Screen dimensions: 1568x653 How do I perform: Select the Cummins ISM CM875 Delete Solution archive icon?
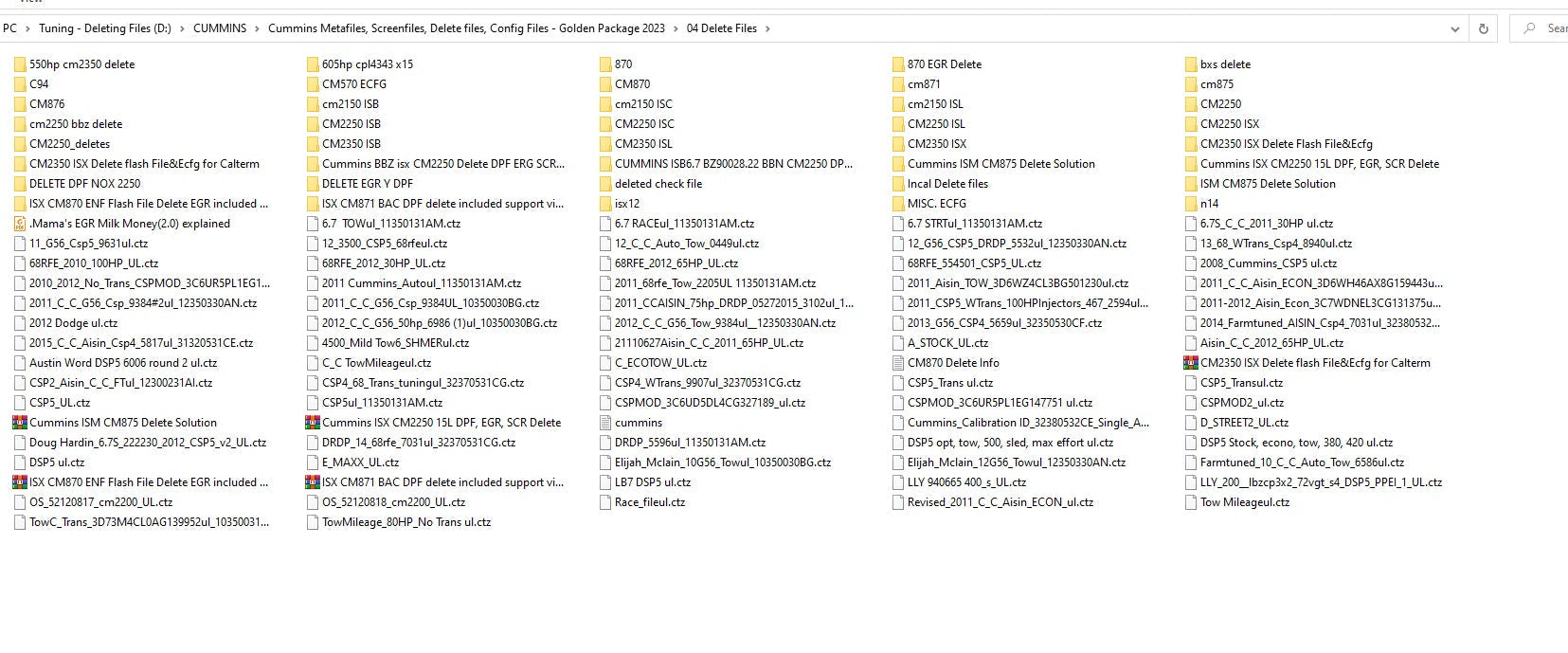(21, 423)
